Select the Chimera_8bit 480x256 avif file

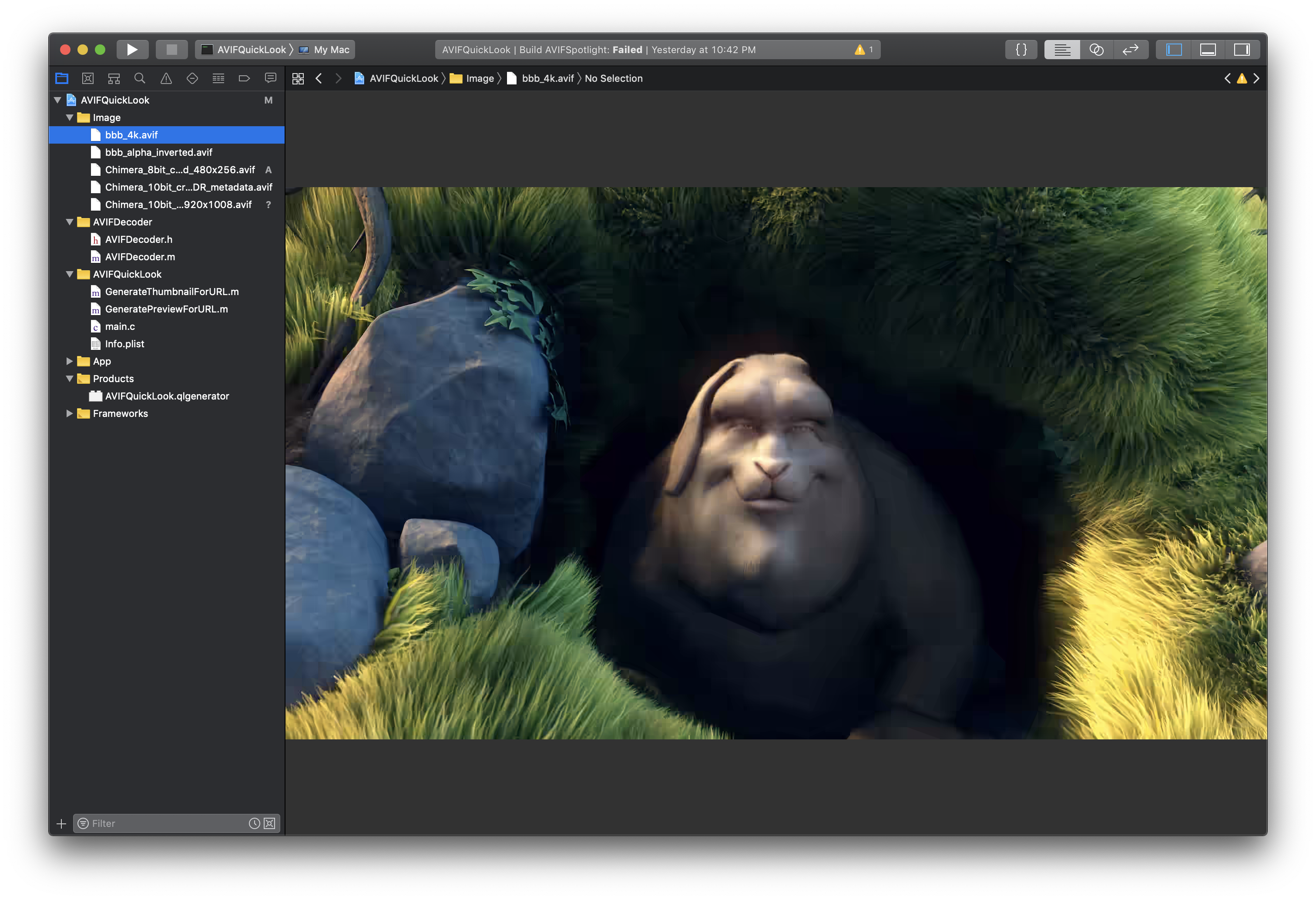pos(167,170)
